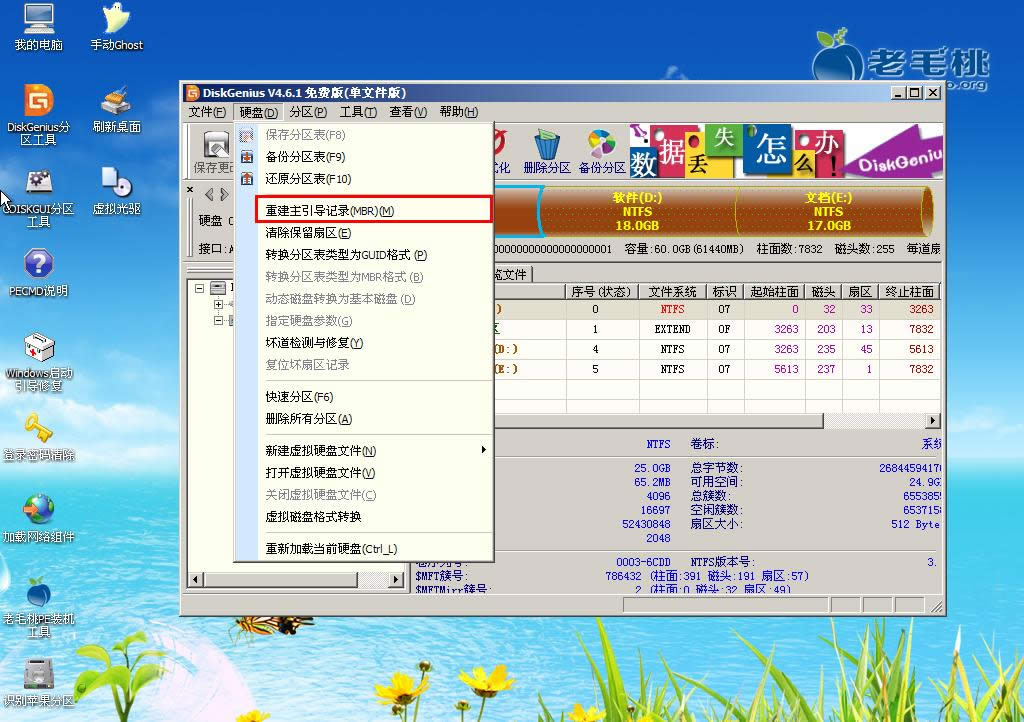
Task: Open the 新建虚拟硬盘文件 submenu arrow
Action: (484, 450)
